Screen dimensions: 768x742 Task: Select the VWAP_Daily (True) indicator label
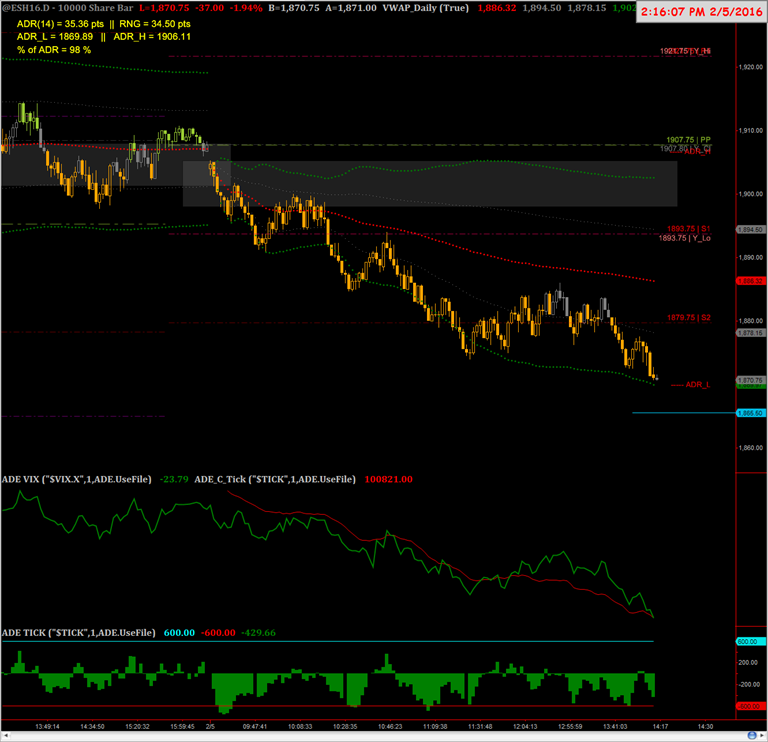tap(426, 8)
